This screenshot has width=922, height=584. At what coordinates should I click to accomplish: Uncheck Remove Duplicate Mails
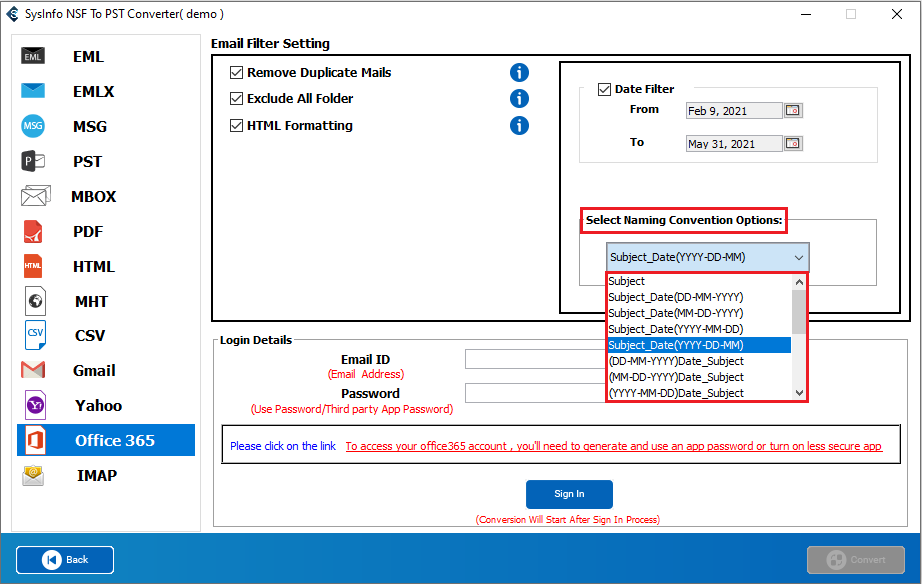pyautogui.click(x=236, y=72)
